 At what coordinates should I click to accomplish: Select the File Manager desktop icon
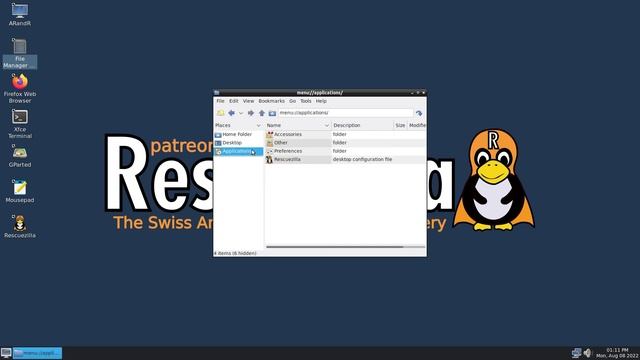coord(20,53)
